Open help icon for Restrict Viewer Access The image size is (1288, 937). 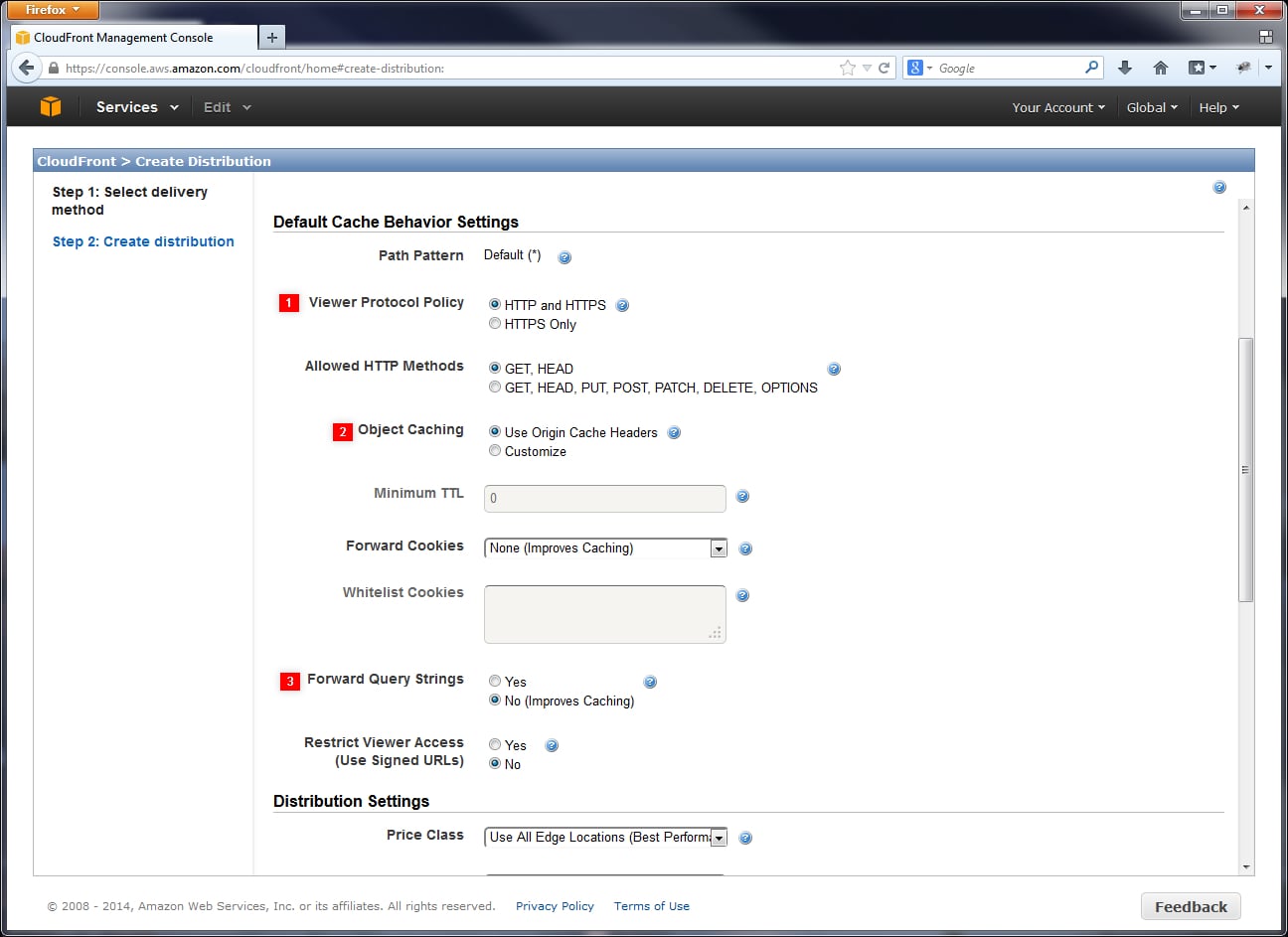pyautogui.click(x=552, y=745)
